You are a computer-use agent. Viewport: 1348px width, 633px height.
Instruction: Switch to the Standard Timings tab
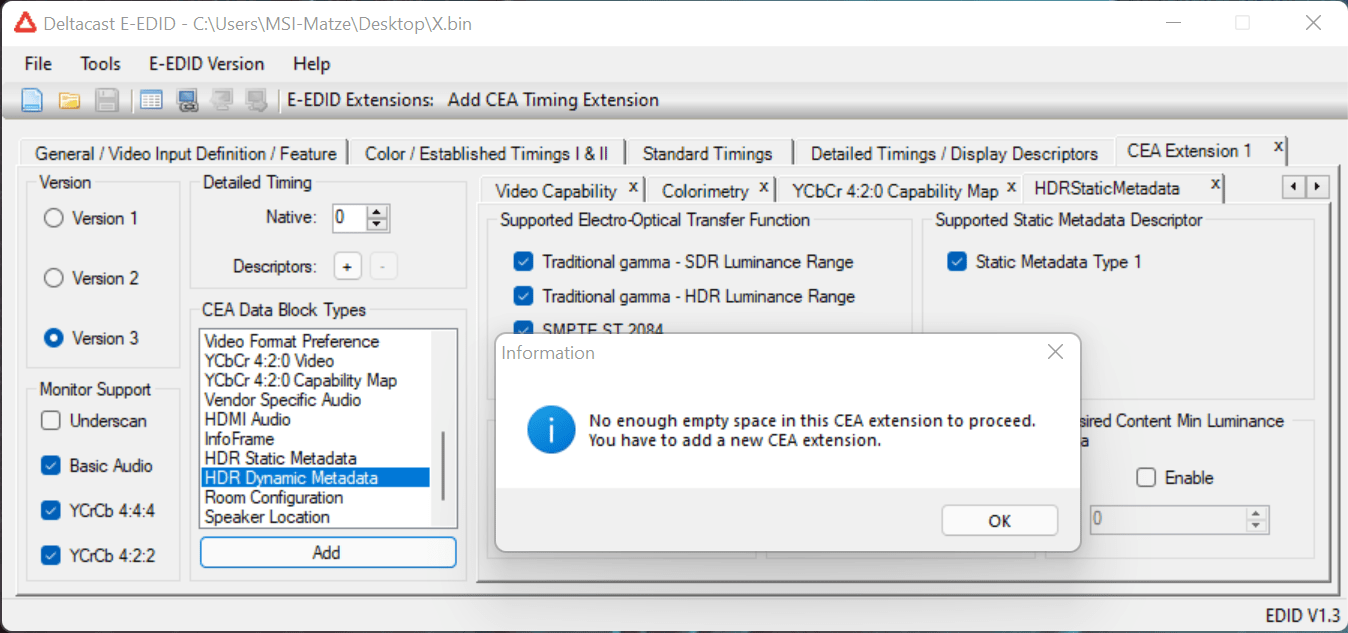click(x=708, y=154)
